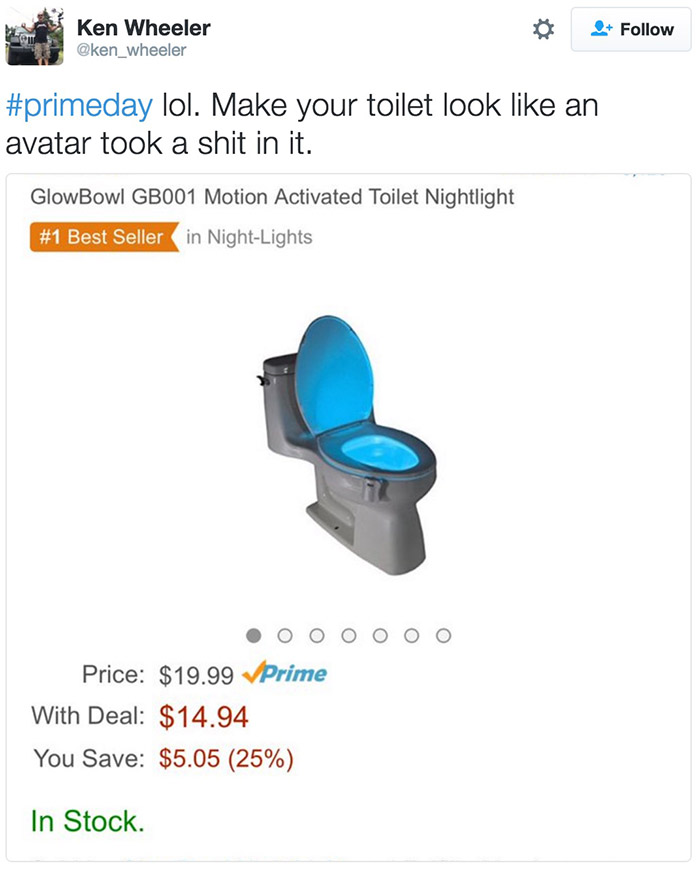700x869 pixels.
Task: Pick the sixth carousel dot
Action: [x=413, y=634]
